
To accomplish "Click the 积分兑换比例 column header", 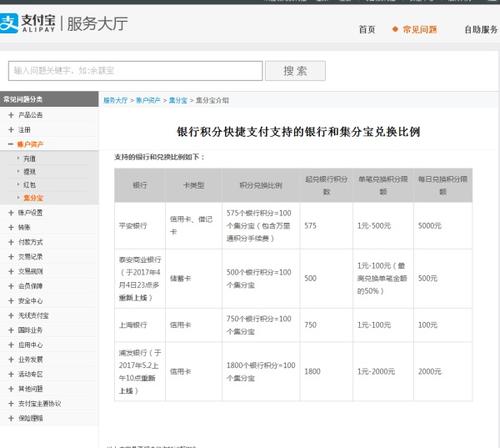I will [x=261, y=185].
